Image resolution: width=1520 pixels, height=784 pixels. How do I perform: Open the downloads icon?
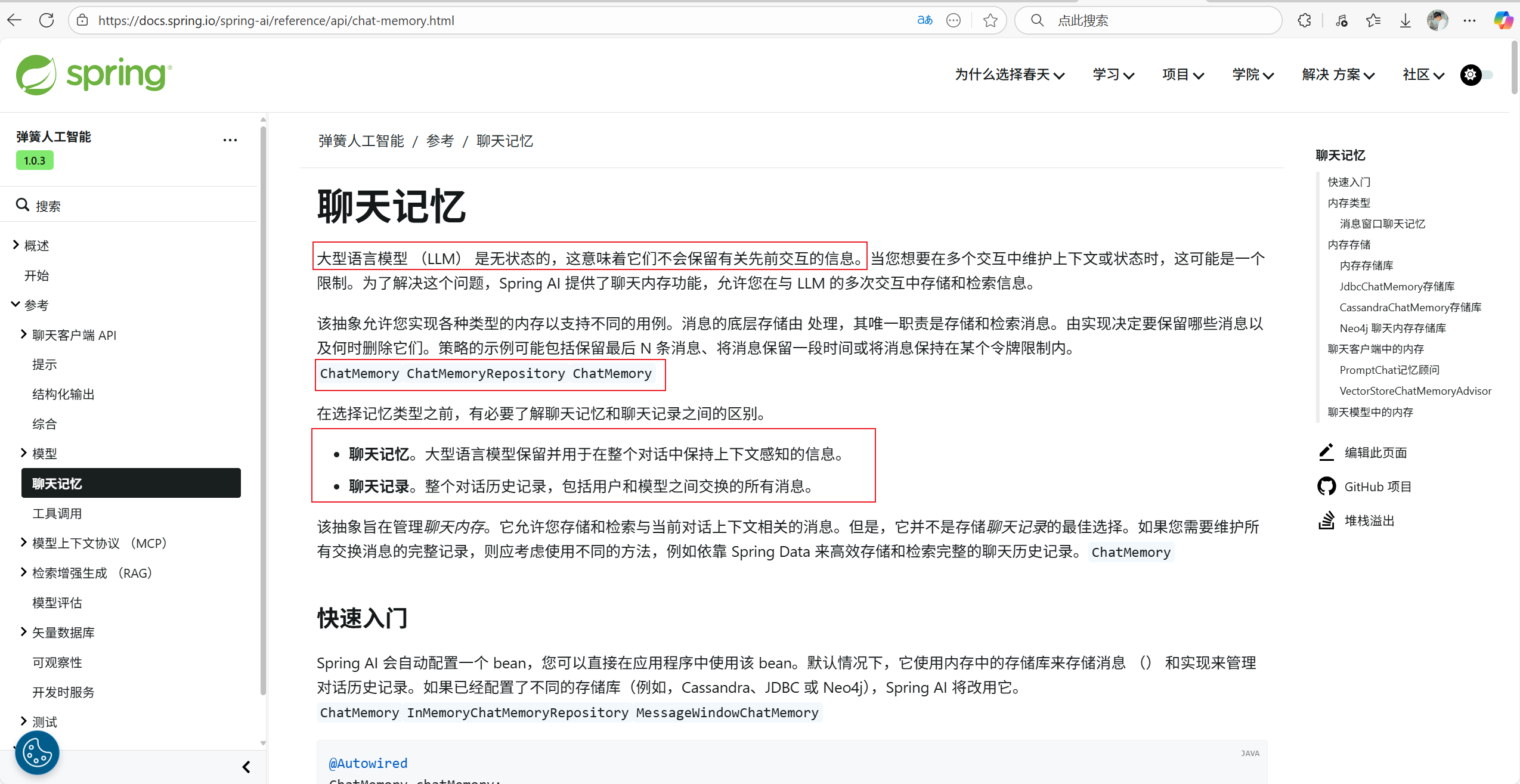[1406, 20]
